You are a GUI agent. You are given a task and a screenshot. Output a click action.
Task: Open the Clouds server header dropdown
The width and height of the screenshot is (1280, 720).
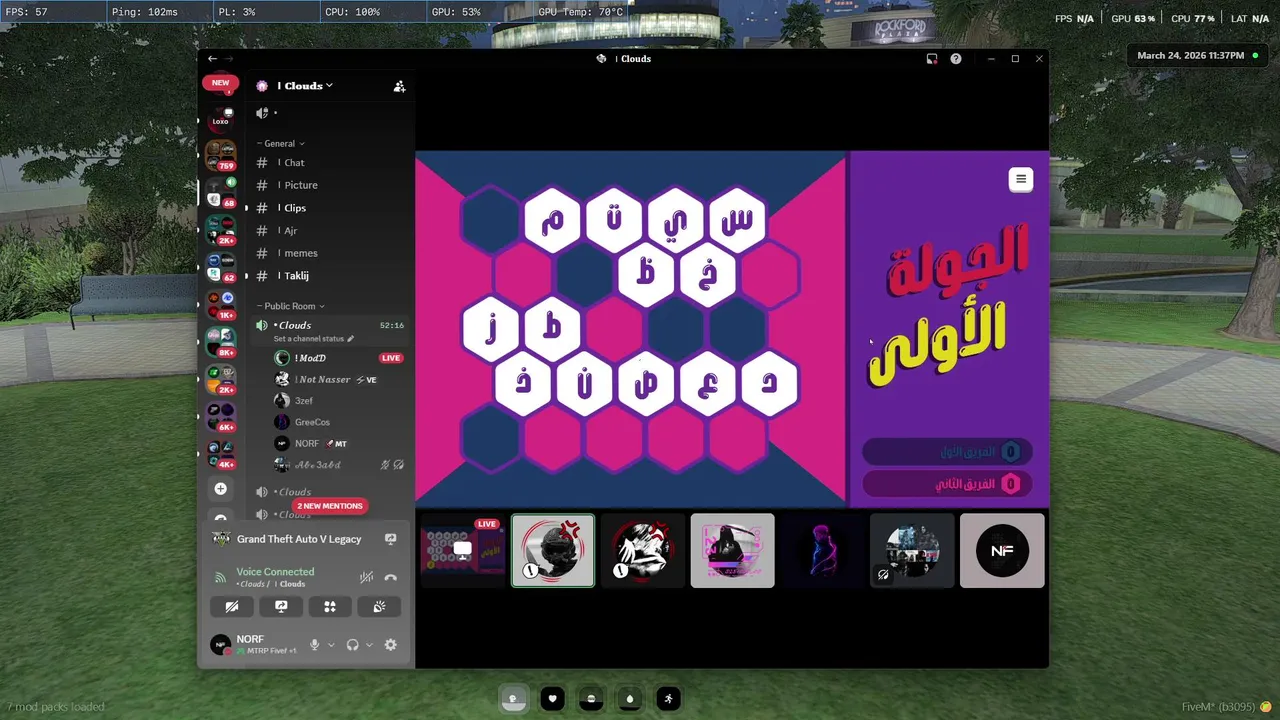306,86
